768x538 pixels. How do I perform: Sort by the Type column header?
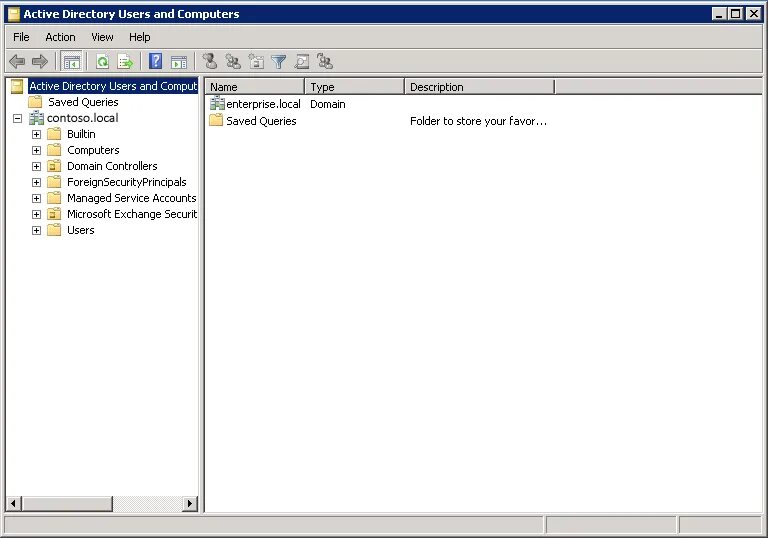(355, 87)
